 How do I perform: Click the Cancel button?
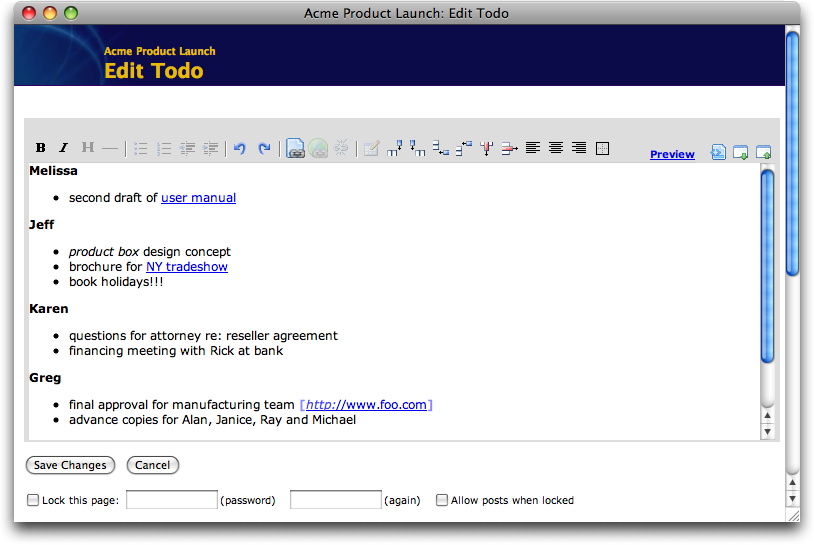coord(153,465)
